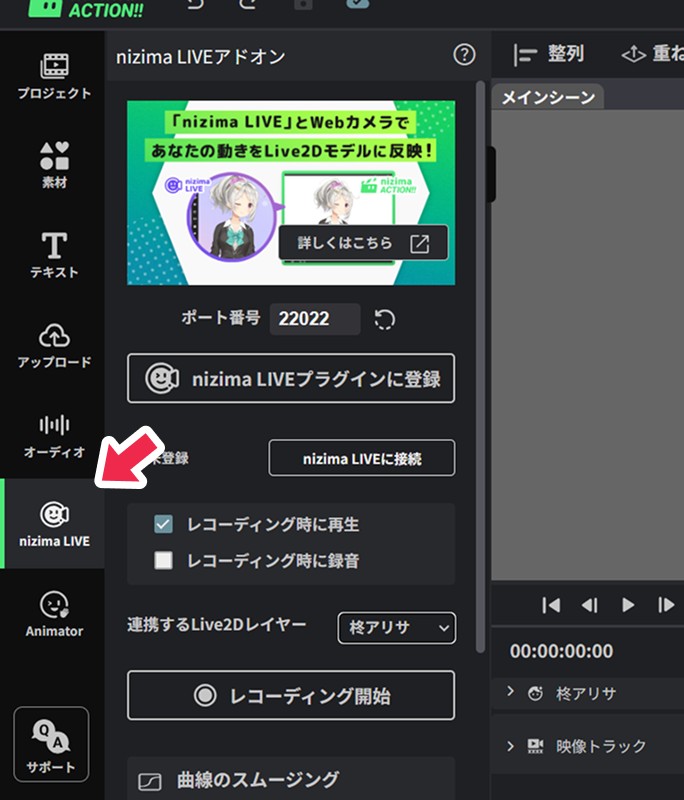Open the アップロード panel

tap(53, 345)
